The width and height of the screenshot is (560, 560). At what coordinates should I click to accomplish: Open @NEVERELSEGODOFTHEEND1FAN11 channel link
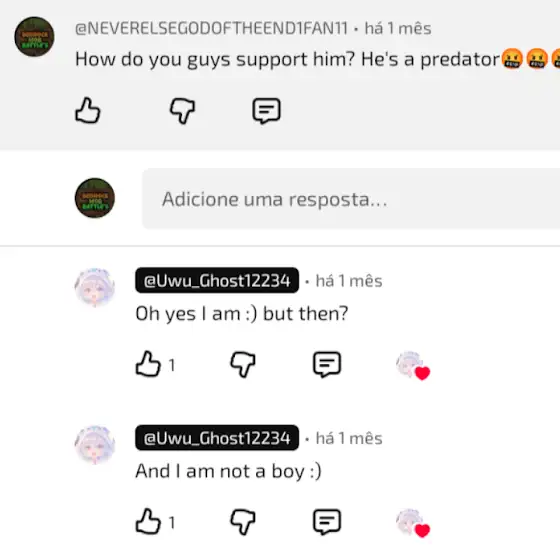tap(211, 28)
